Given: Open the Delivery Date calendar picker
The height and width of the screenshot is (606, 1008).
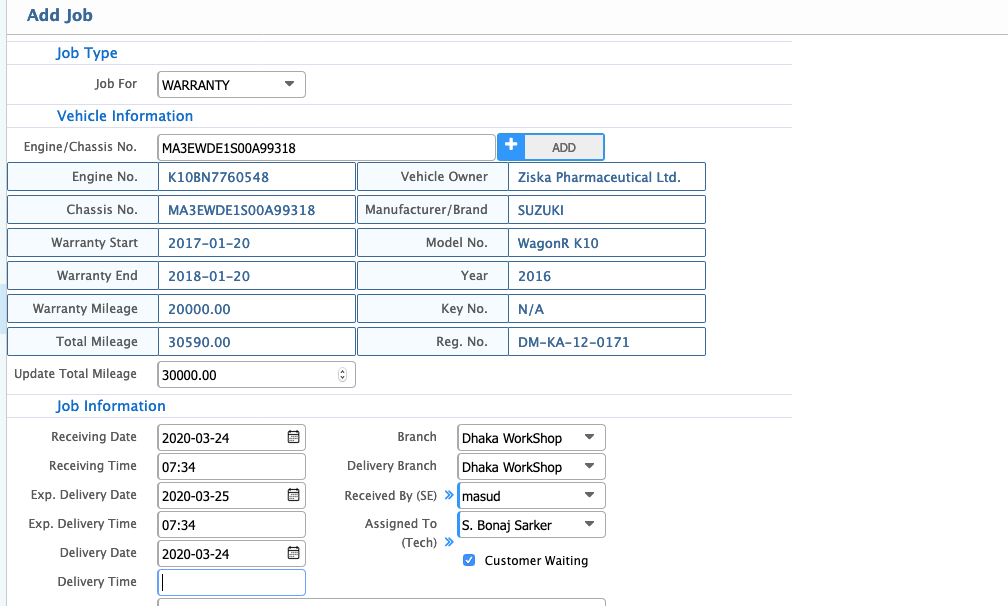Looking at the screenshot, I should [x=293, y=553].
